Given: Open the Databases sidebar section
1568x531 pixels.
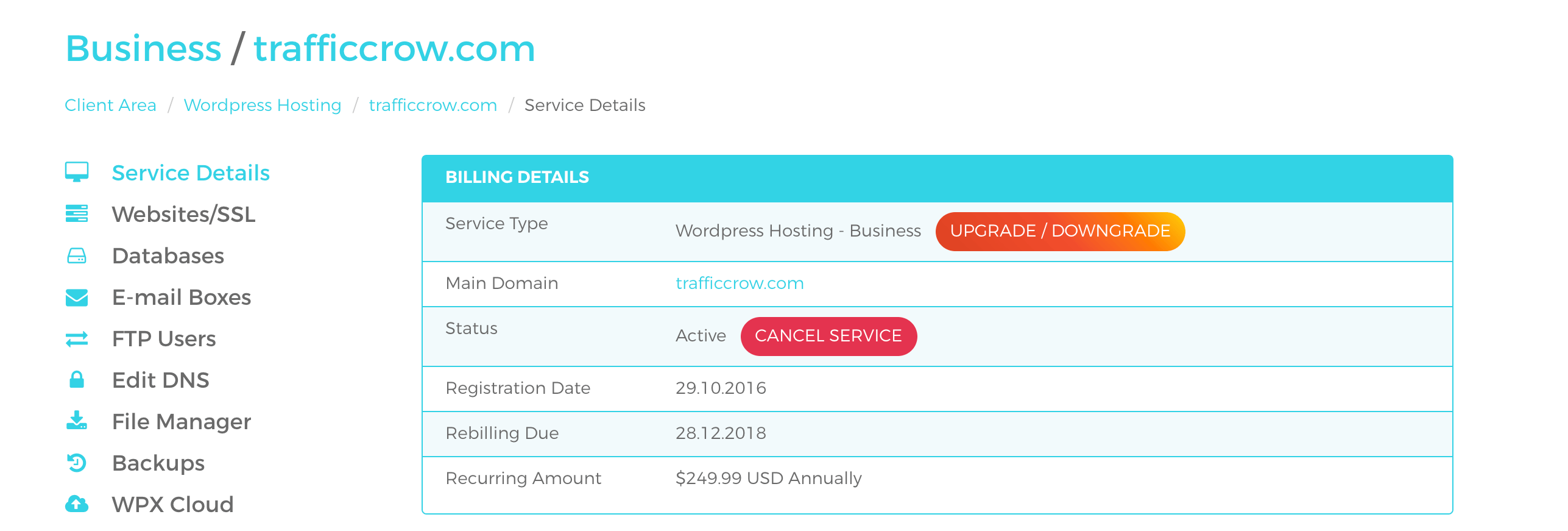Looking at the screenshot, I should pyautogui.click(x=168, y=256).
